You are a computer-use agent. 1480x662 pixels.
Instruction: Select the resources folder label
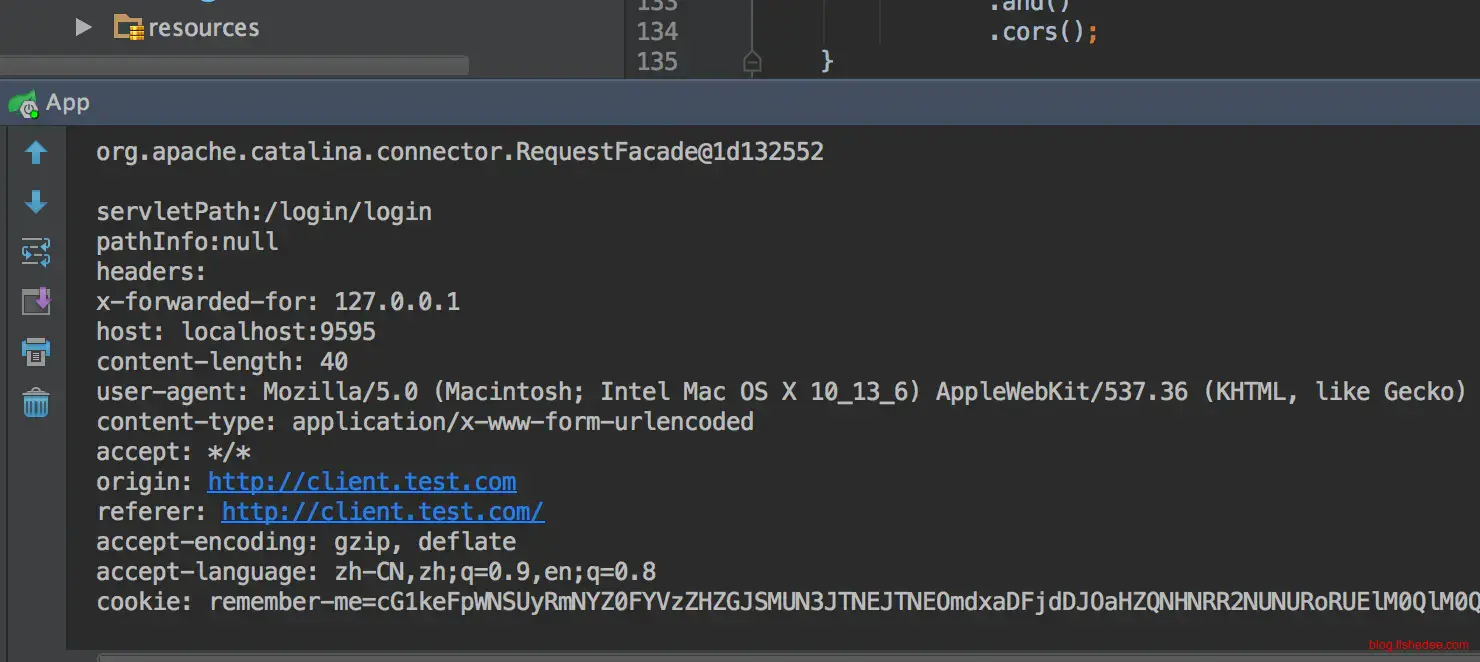(204, 28)
